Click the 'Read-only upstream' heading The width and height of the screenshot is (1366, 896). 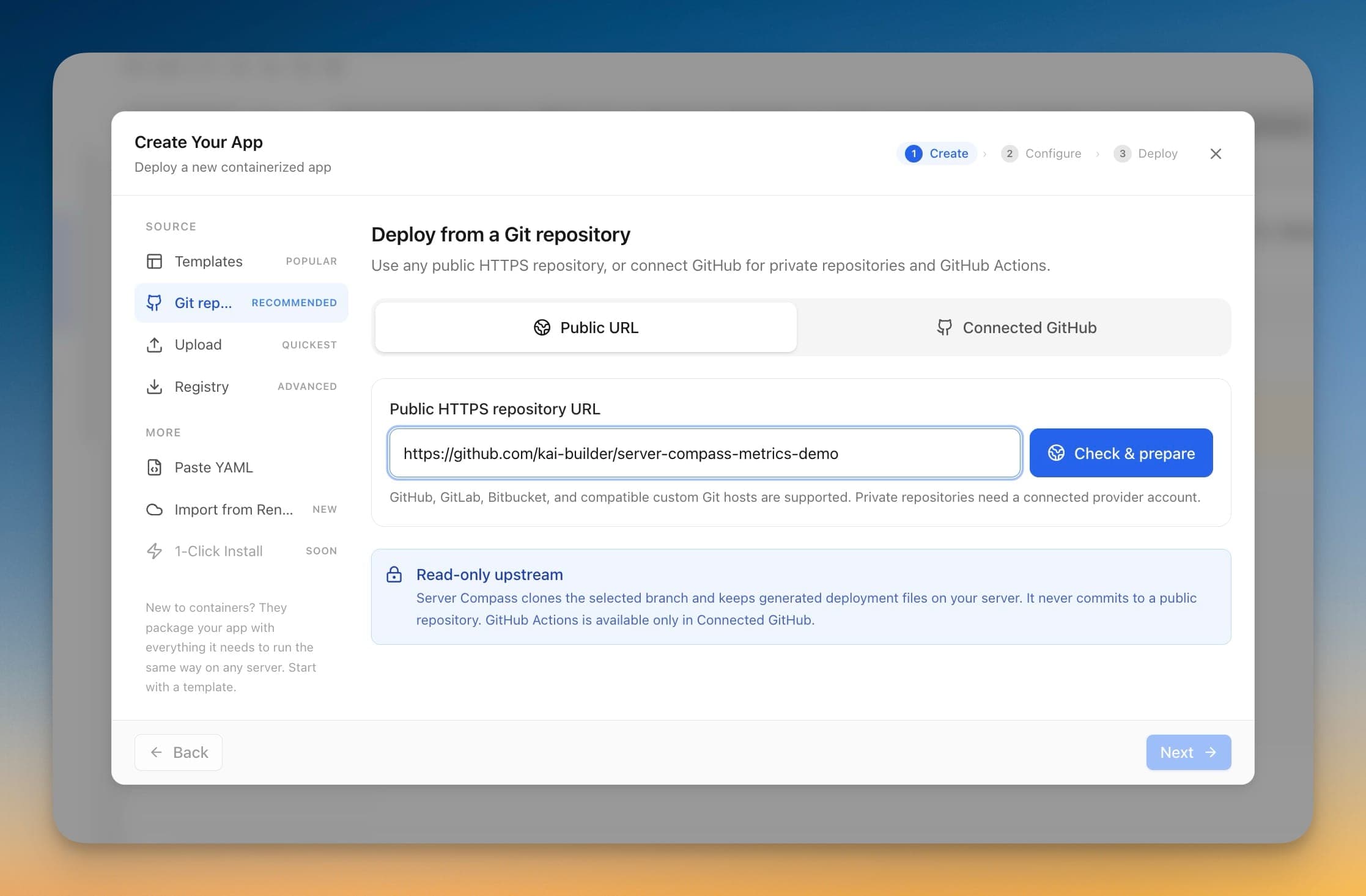point(489,575)
